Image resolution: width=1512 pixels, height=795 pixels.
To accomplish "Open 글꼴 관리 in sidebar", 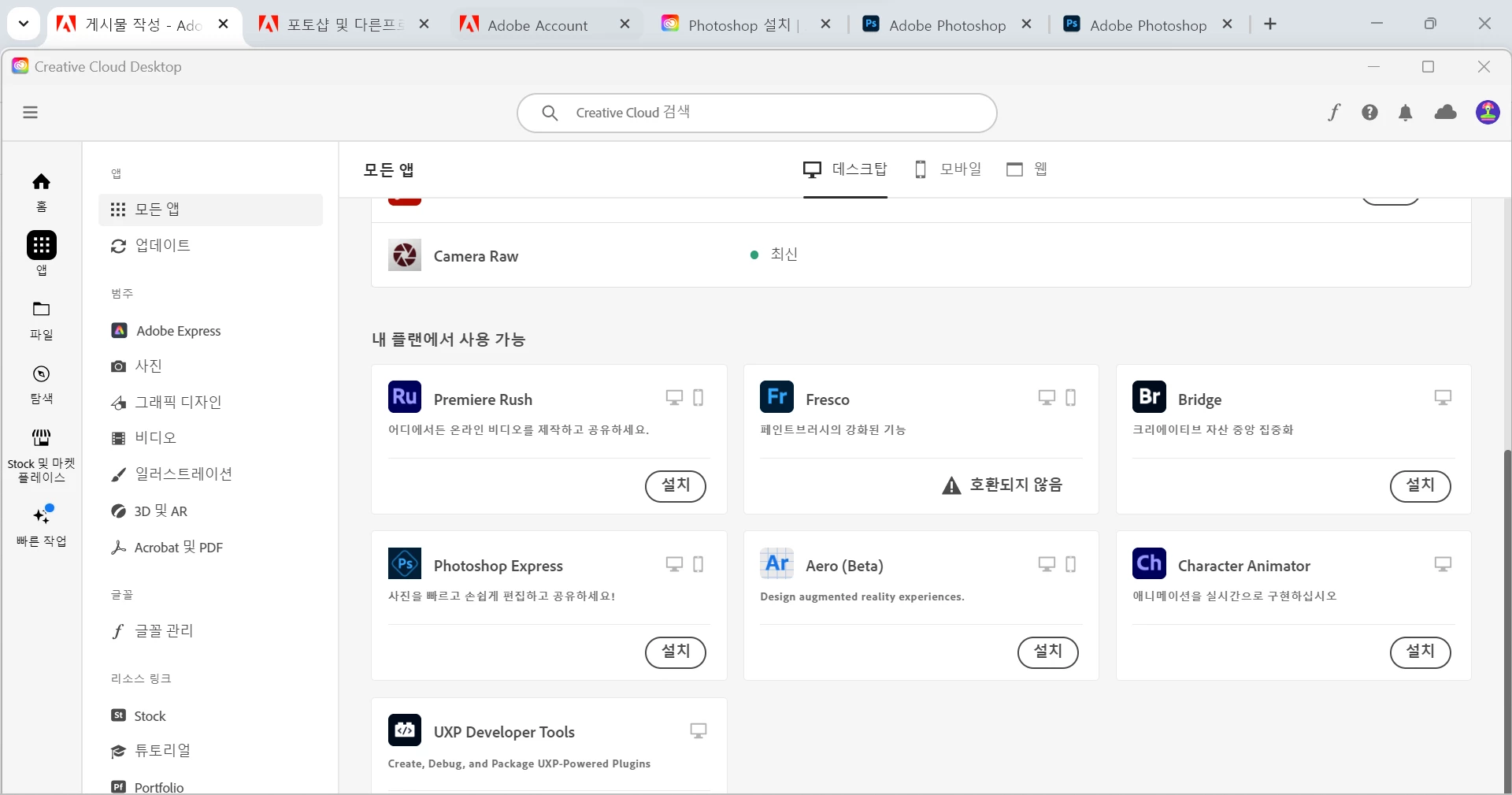I will pos(211,631).
